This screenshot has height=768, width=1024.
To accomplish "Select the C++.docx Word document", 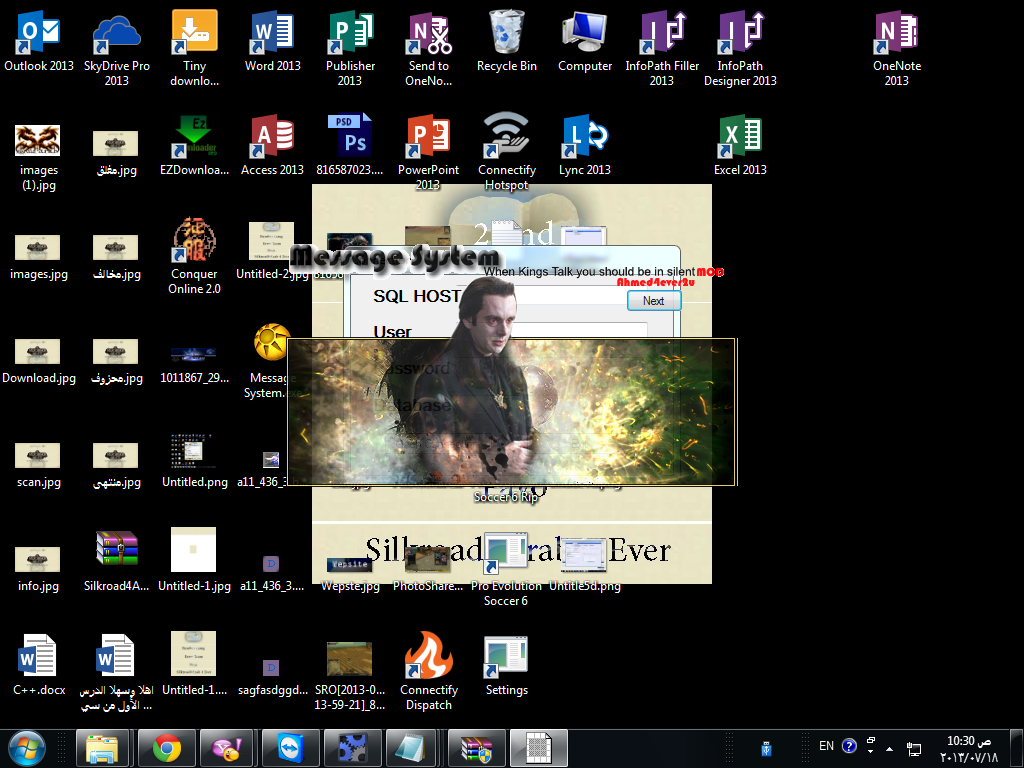I will click(36, 655).
